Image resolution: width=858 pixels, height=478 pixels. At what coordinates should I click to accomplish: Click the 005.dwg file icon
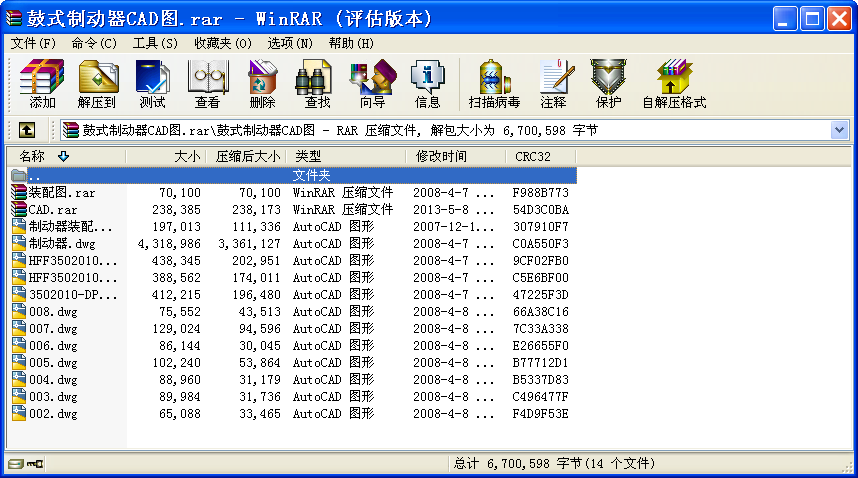(19, 363)
